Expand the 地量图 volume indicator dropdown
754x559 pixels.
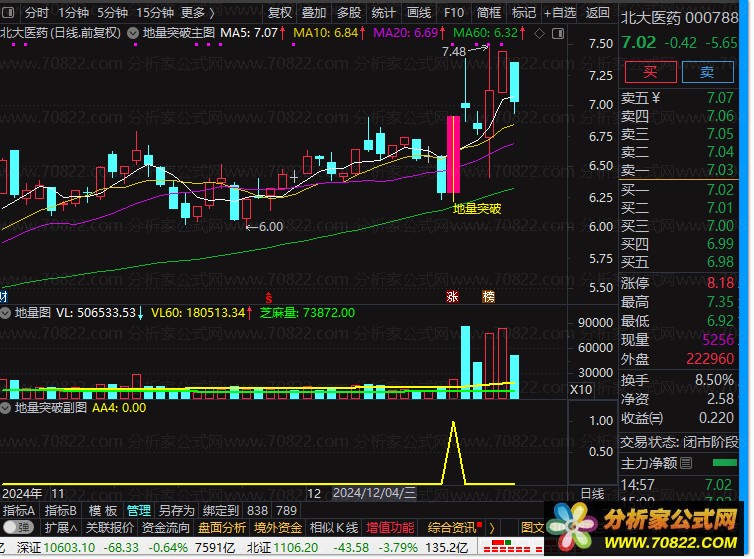6,313
